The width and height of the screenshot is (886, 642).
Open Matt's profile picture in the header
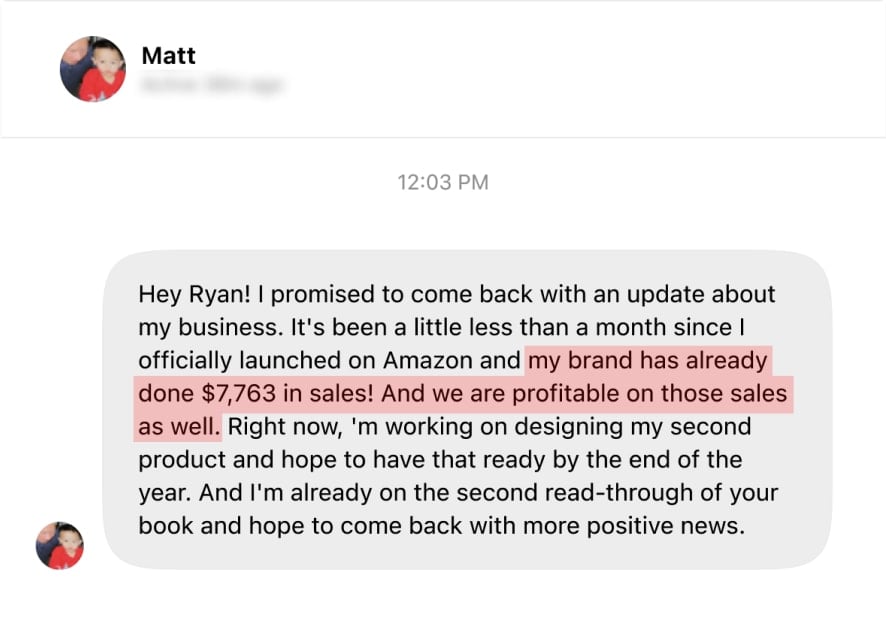(x=93, y=69)
